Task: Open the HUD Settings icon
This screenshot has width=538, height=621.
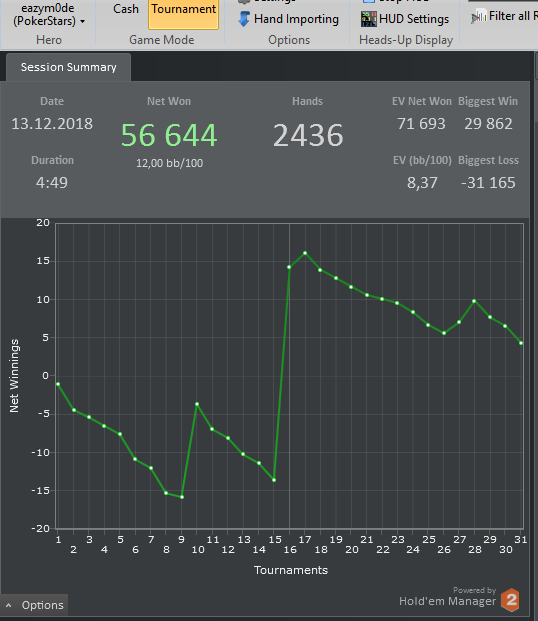Action: click(x=368, y=19)
